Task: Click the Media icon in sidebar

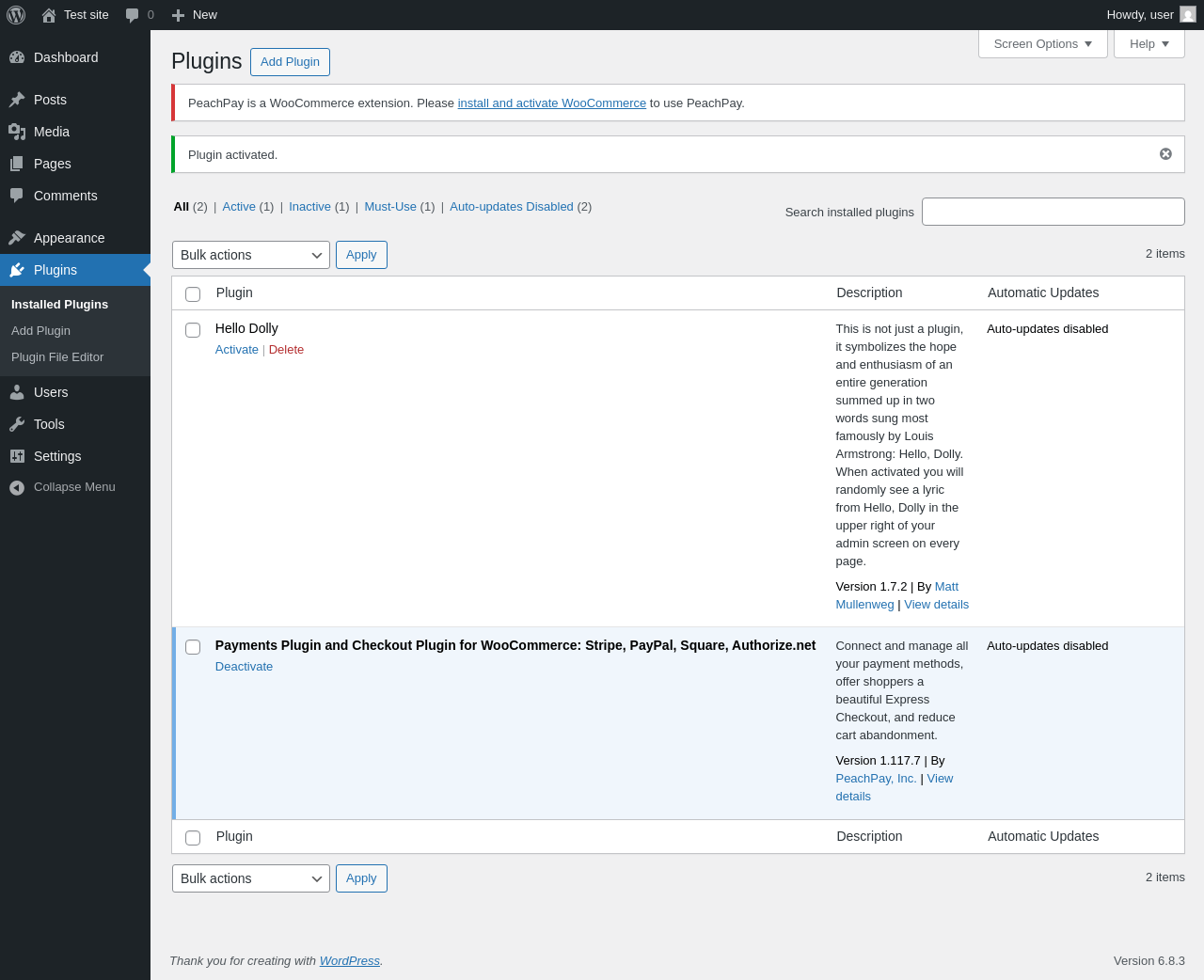Action: click(x=17, y=132)
